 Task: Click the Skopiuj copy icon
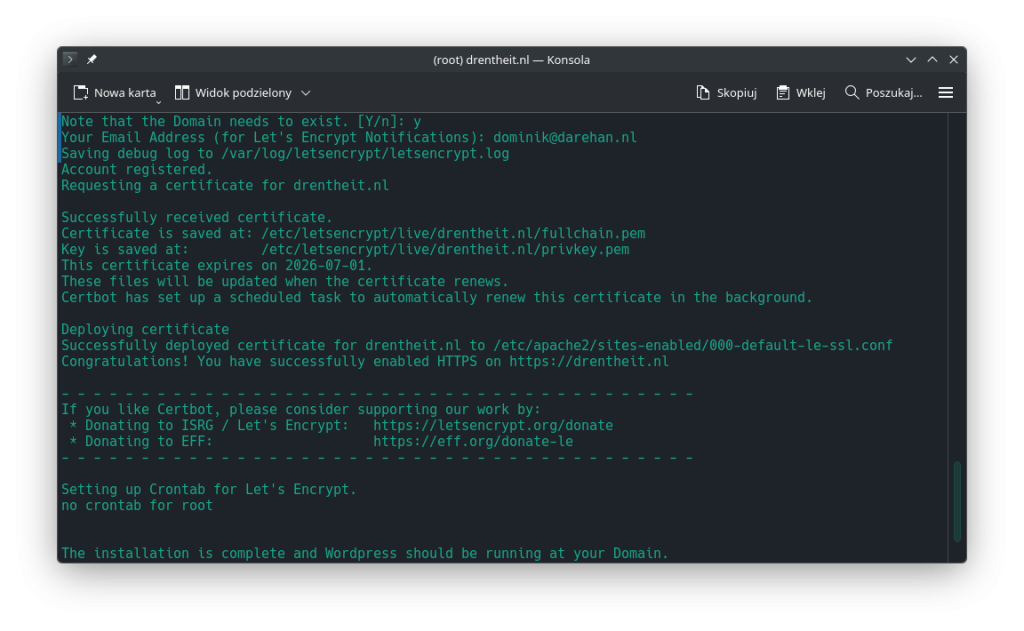pyautogui.click(x=703, y=93)
